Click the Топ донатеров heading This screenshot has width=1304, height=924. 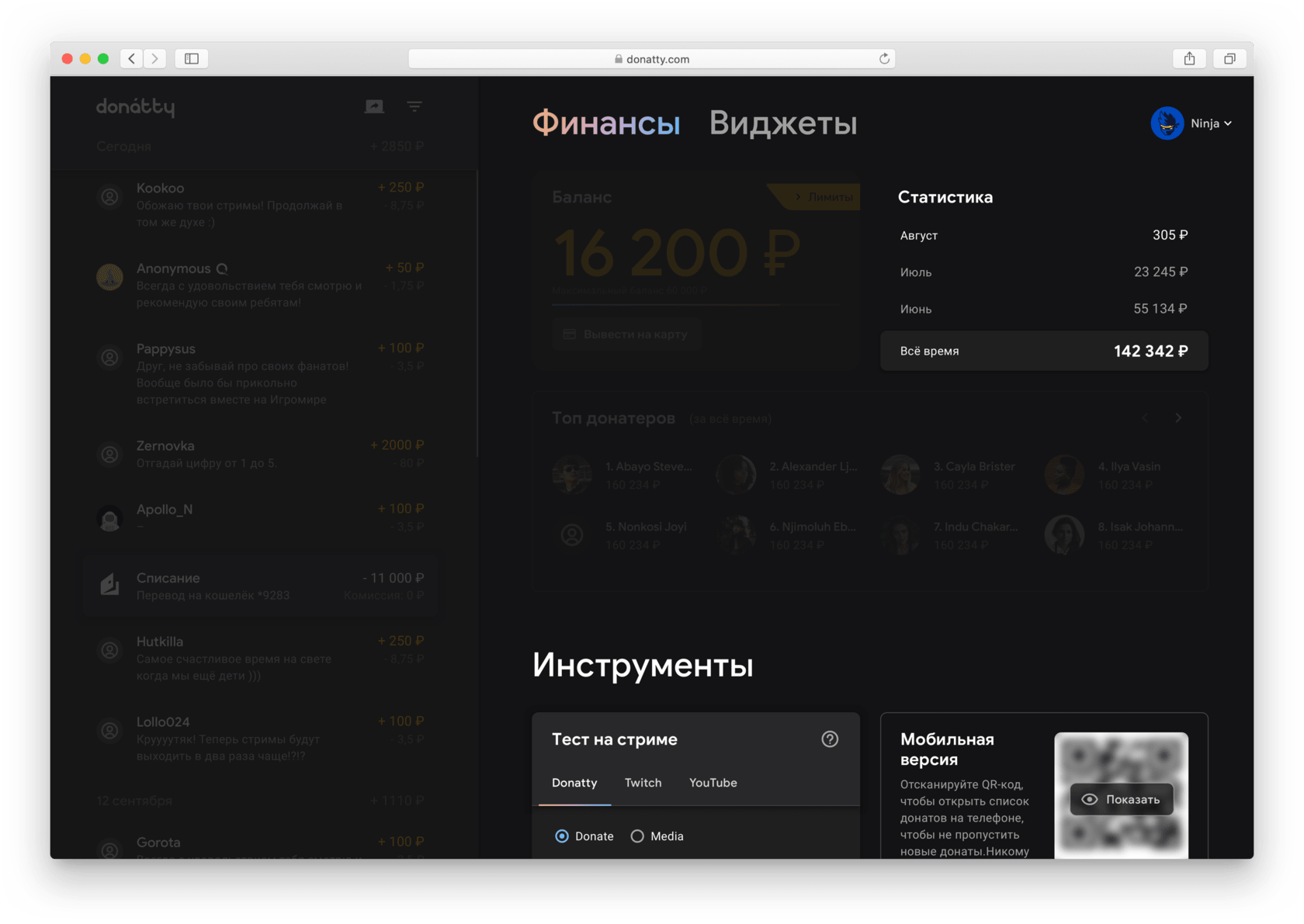[x=613, y=418]
